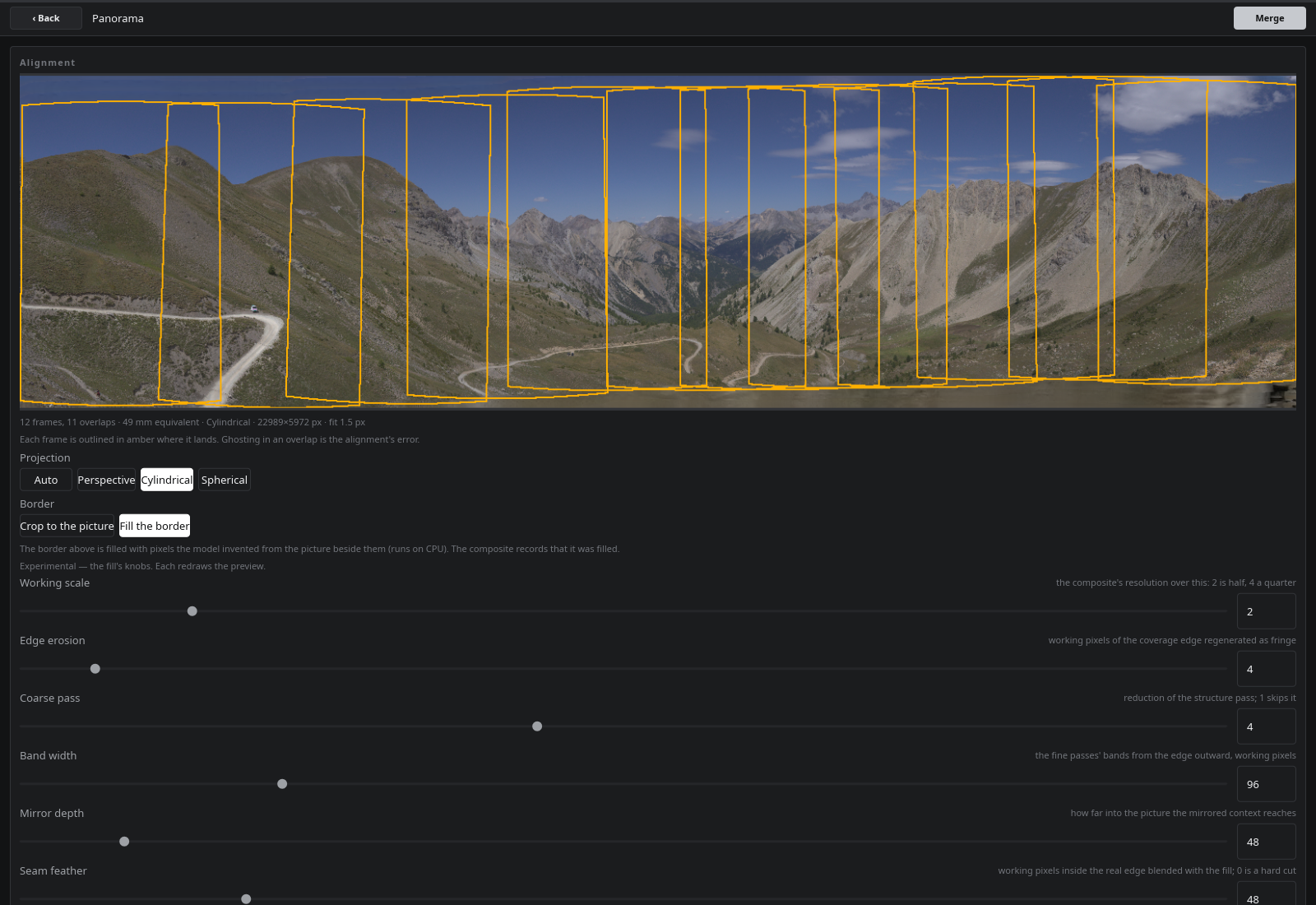The image size is (1316, 905).
Task: Click the Band width slider handle
Action: point(282,784)
